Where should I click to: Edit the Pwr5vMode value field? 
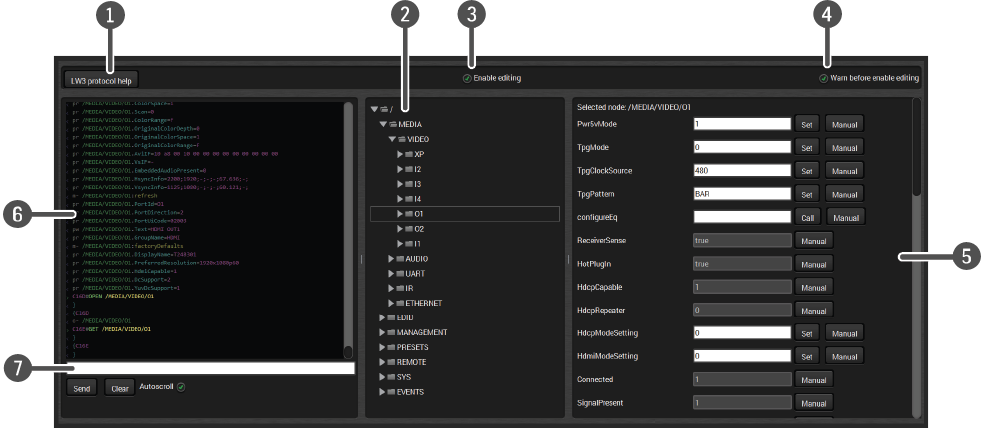point(742,124)
